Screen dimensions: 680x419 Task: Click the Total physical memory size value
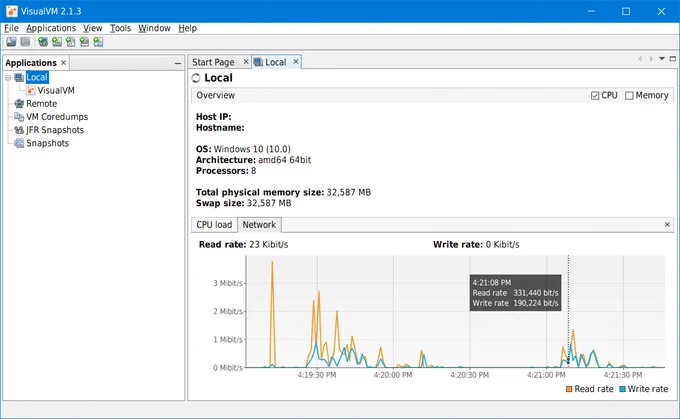click(349, 193)
